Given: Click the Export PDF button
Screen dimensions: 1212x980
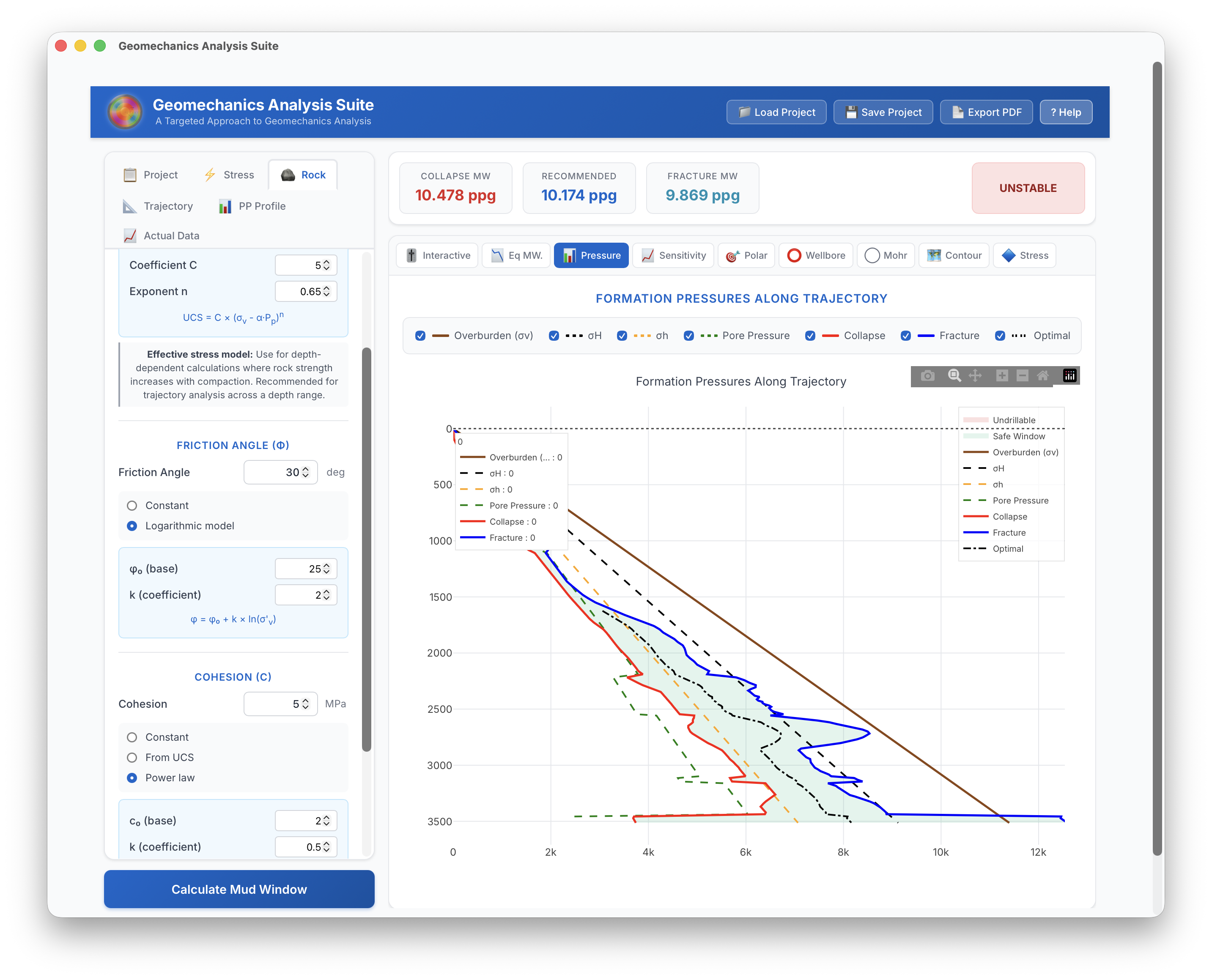Looking at the screenshot, I should point(986,112).
